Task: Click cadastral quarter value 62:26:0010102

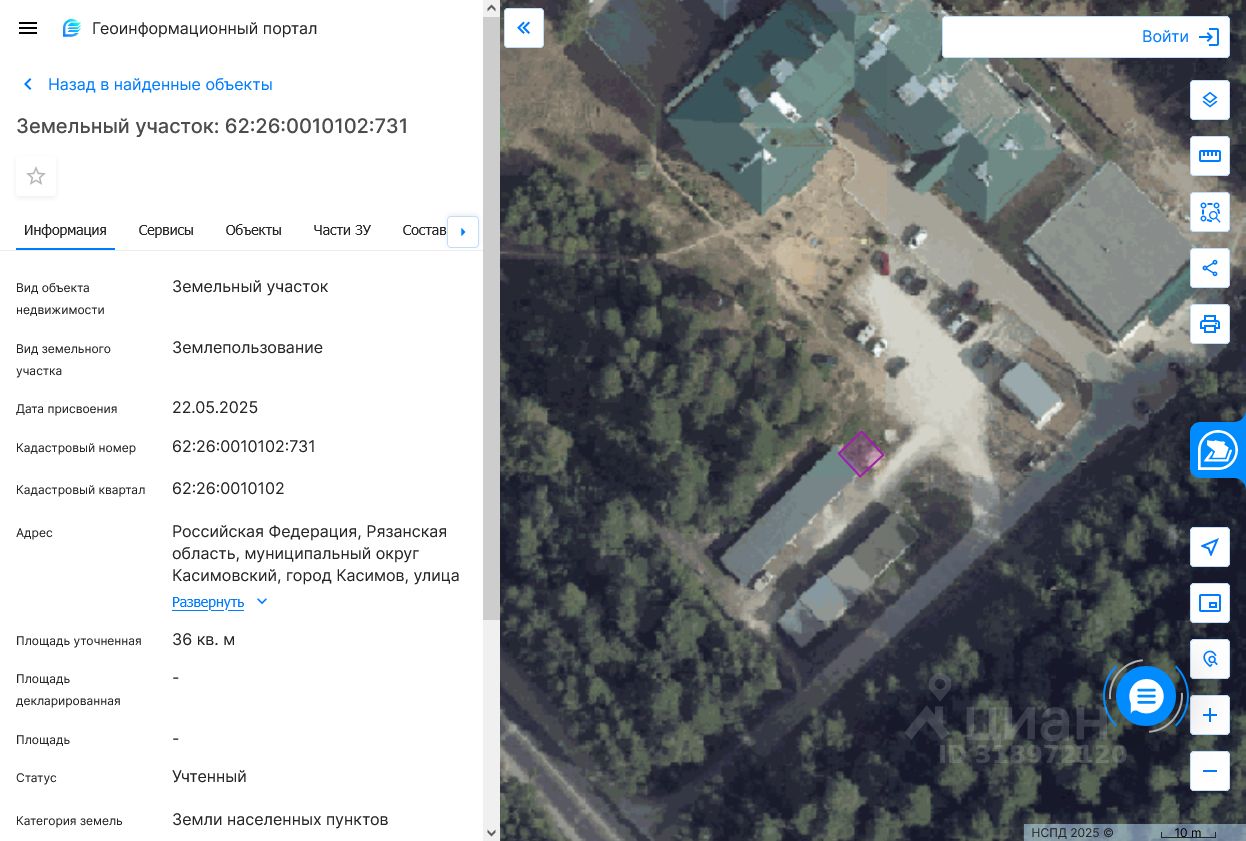Action: (x=228, y=489)
